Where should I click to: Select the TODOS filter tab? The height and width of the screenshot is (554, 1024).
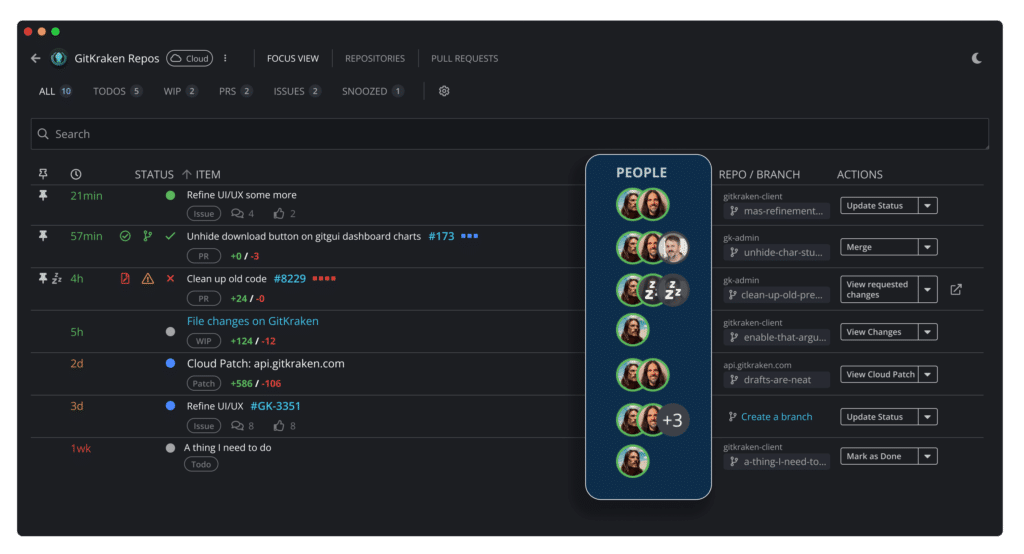117,91
